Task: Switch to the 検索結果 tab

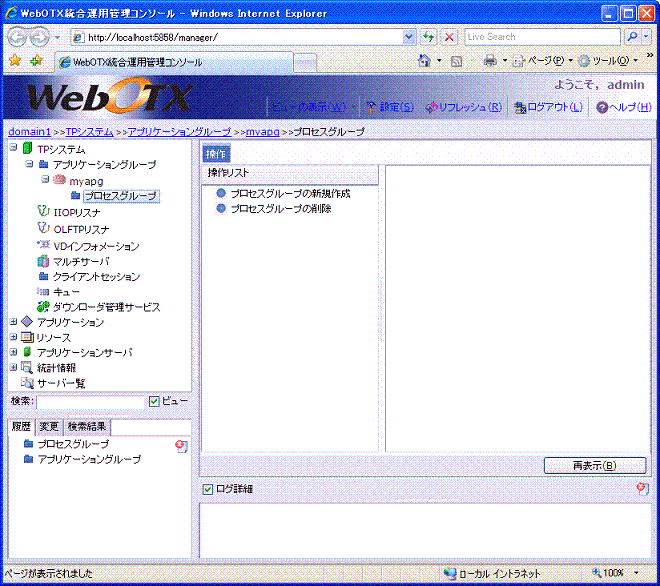Action: pos(89,427)
